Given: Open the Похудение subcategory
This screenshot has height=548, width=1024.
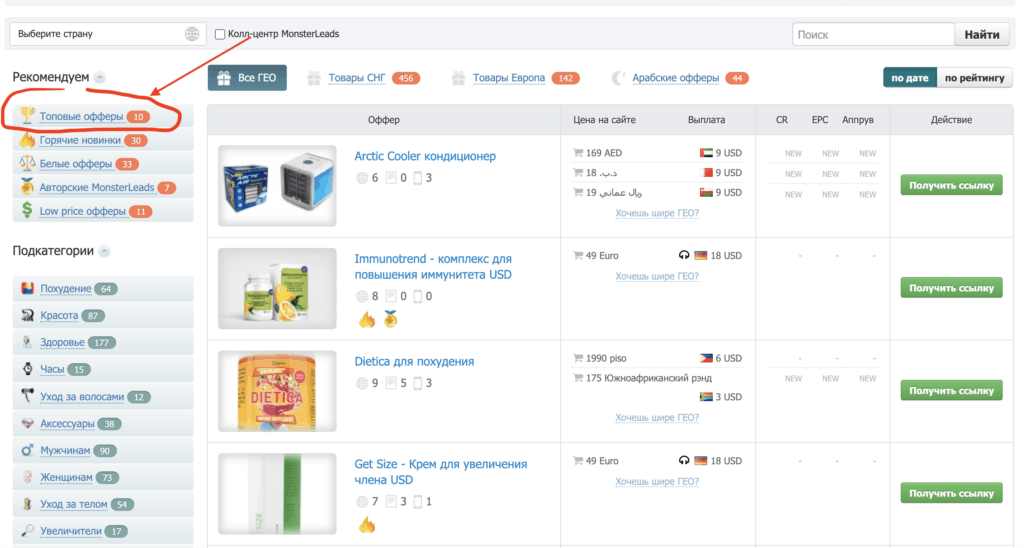Looking at the screenshot, I should coord(66,288).
